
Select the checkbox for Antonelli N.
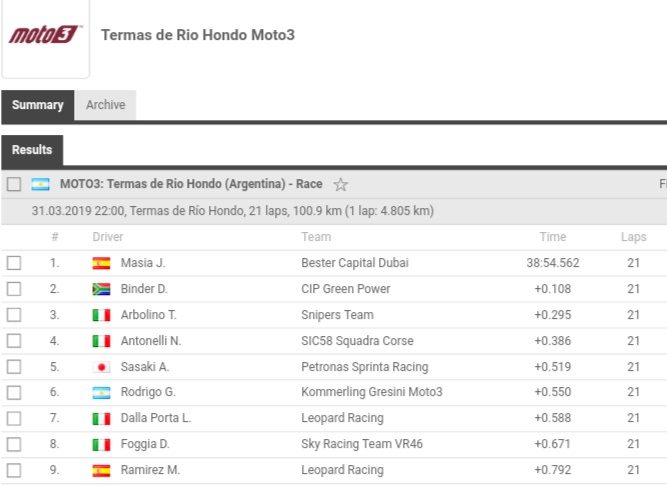[x=14, y=341]
